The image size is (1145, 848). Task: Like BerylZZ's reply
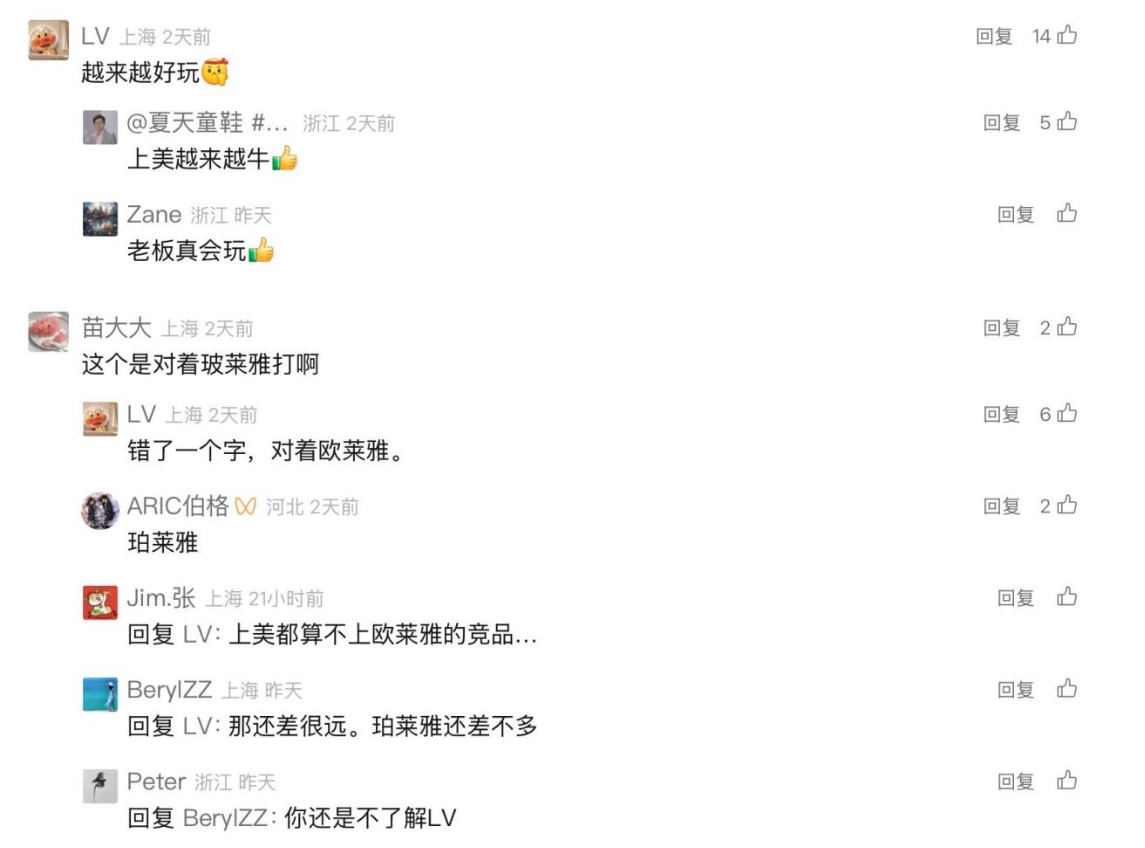click(x=1067, y=689)
